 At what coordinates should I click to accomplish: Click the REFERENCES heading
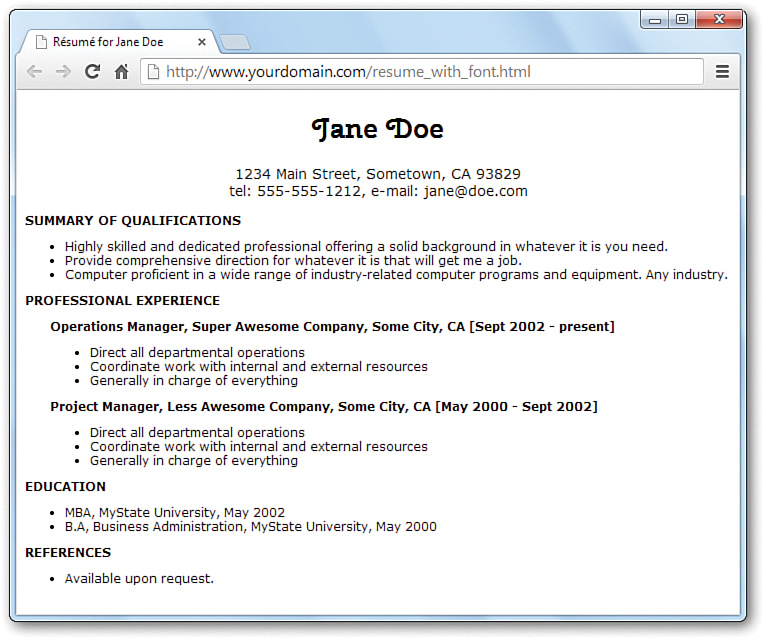(x=68, y=553)
